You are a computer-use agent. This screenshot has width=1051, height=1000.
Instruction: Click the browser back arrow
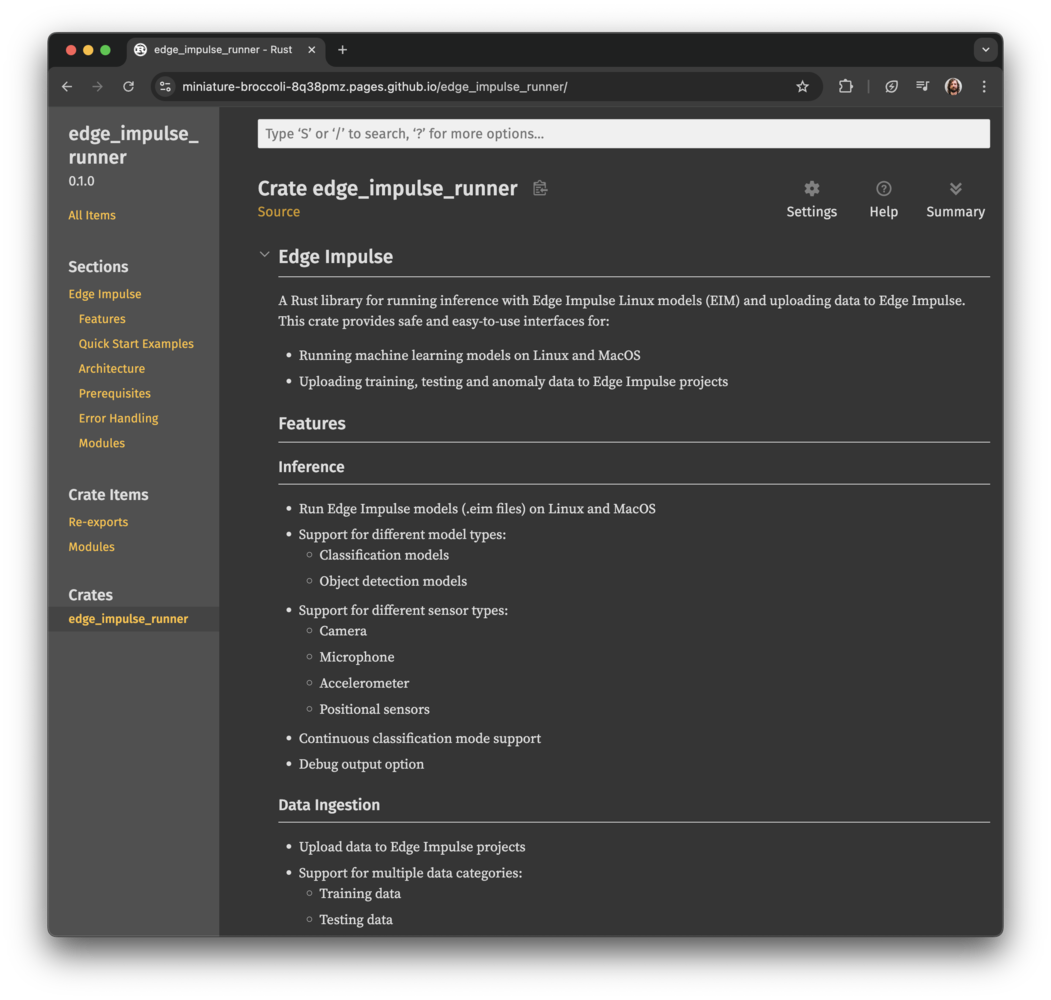[67, 86]
